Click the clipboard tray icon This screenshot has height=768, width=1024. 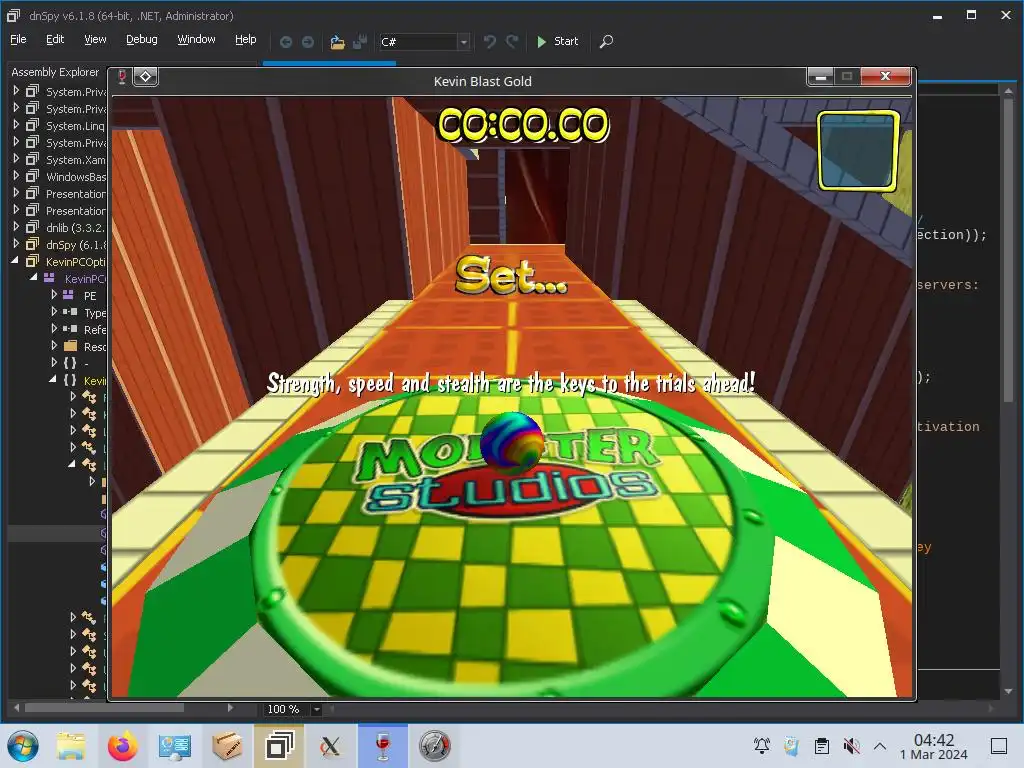click(x=822, y=745)
